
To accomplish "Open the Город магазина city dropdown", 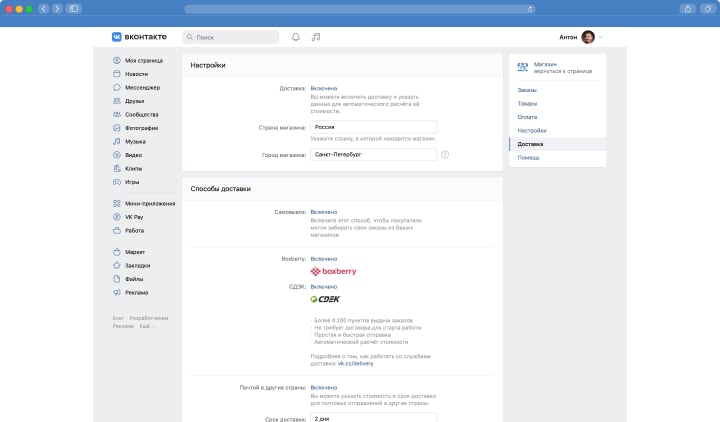I will [373, 155].
